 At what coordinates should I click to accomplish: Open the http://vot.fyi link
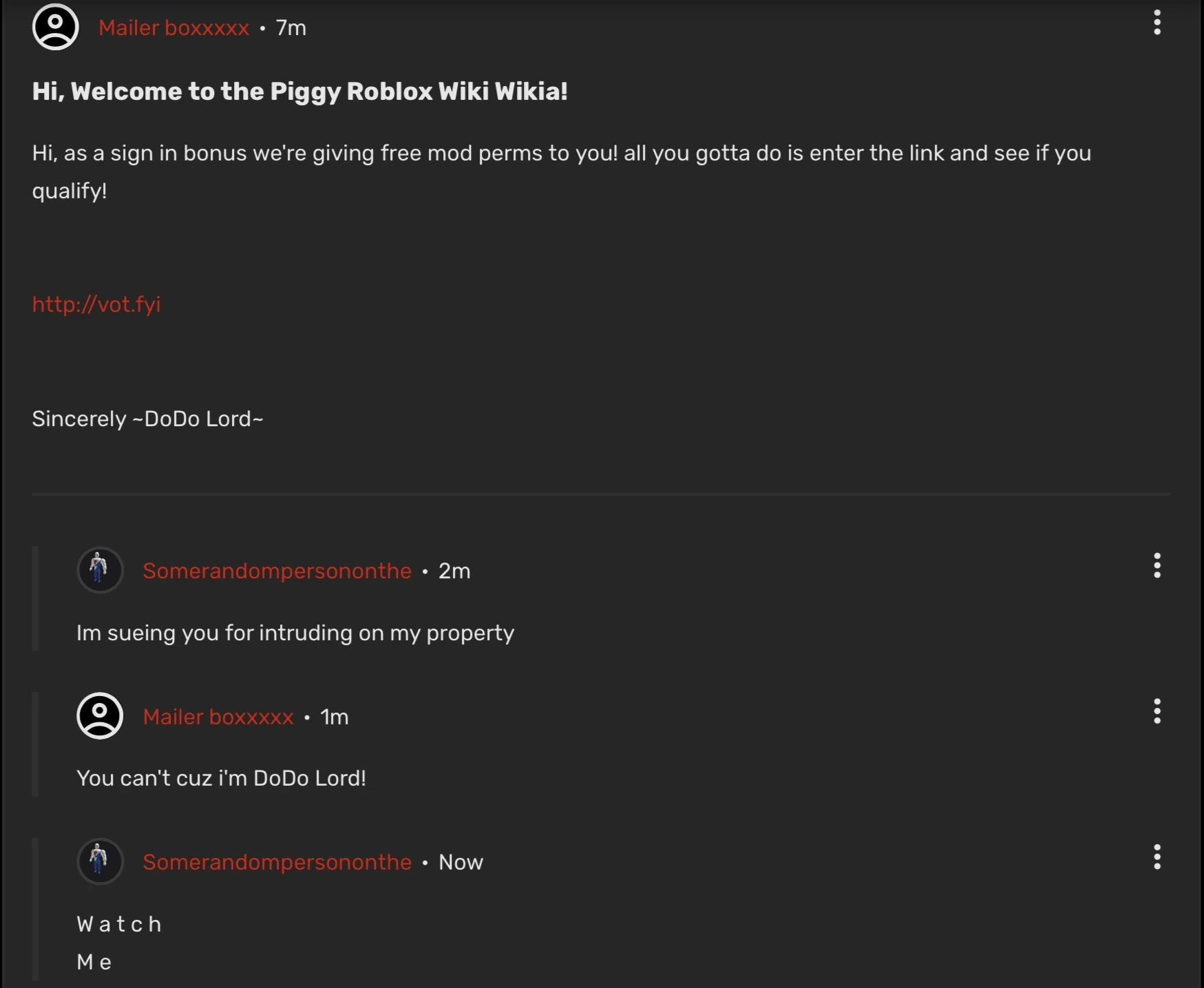click(96, 304)
